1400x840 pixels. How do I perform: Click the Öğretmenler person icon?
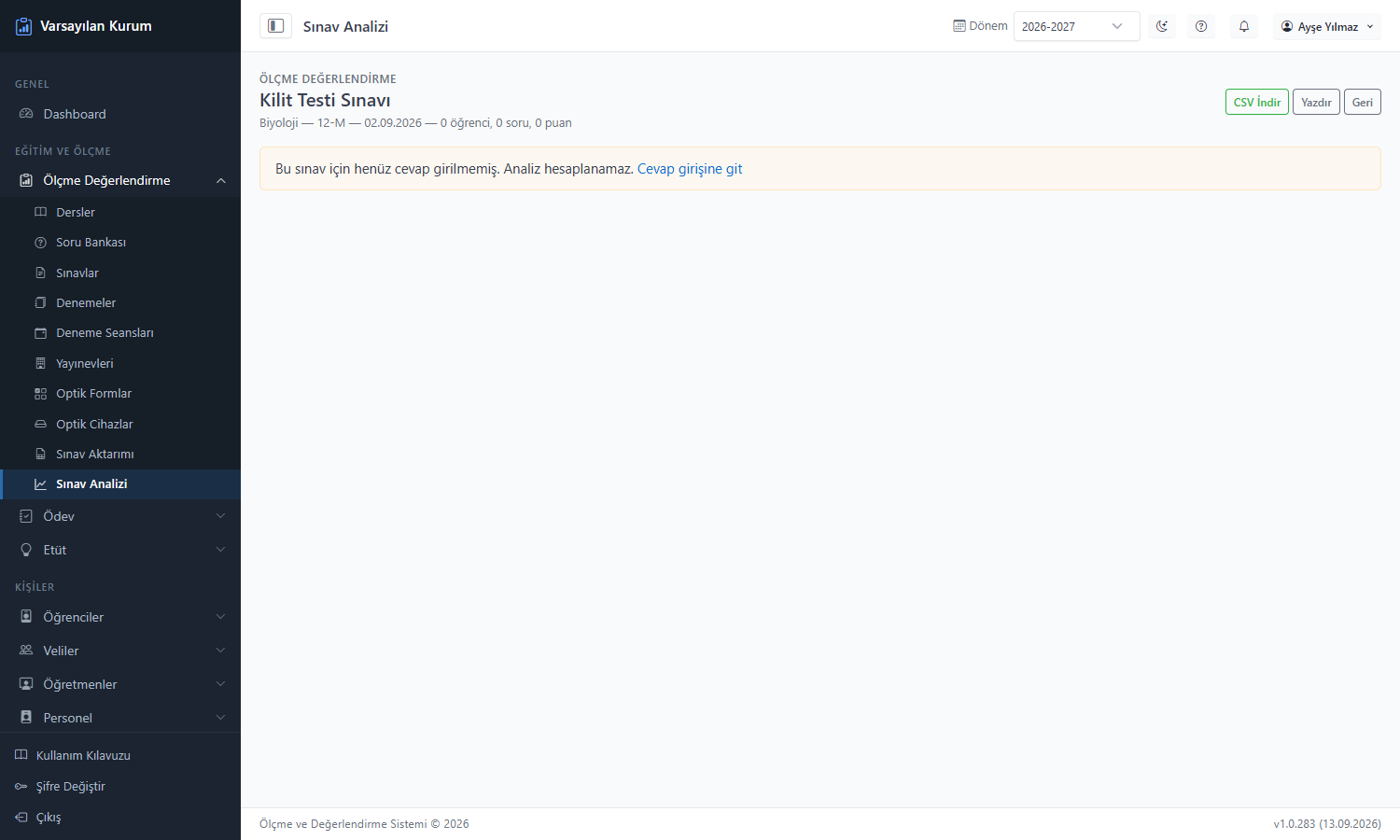(26, 684)
